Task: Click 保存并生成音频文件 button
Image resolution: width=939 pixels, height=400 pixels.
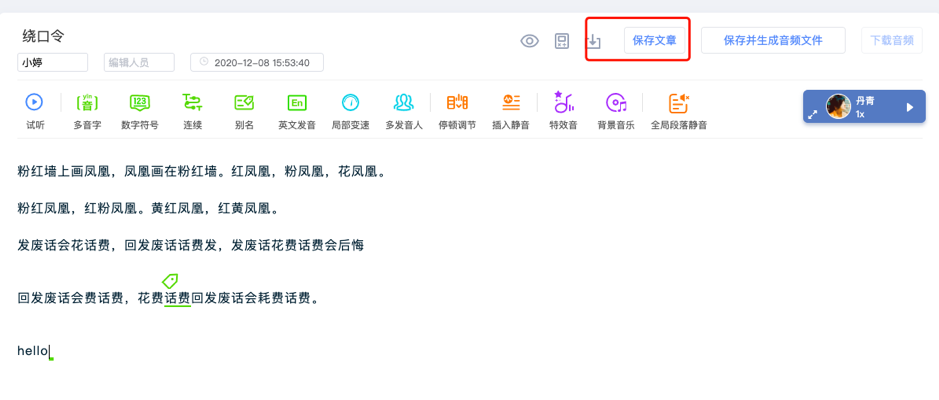Action: 773,41
